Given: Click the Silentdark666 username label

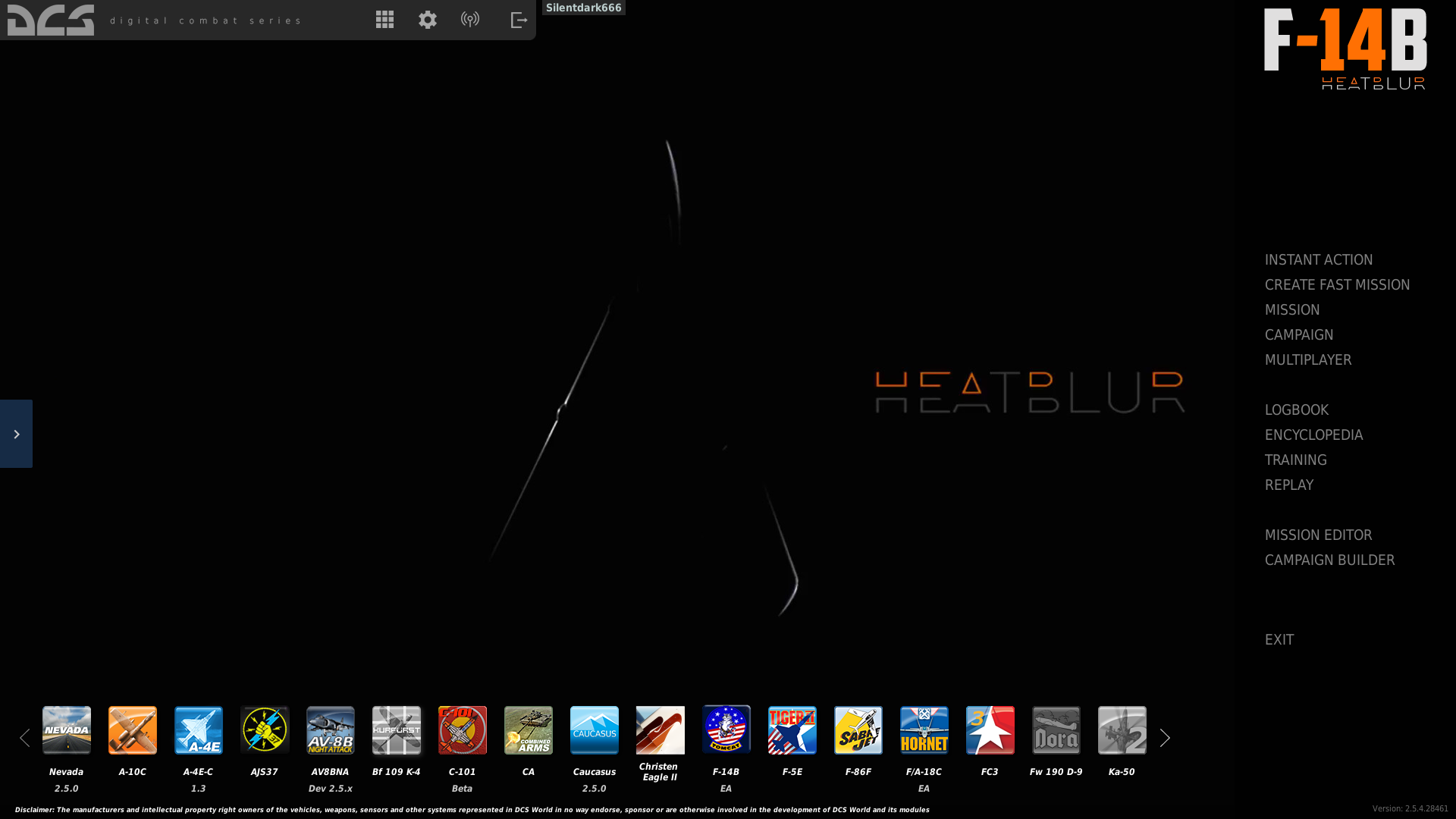Looking at the screenshot, I should 583,8.
